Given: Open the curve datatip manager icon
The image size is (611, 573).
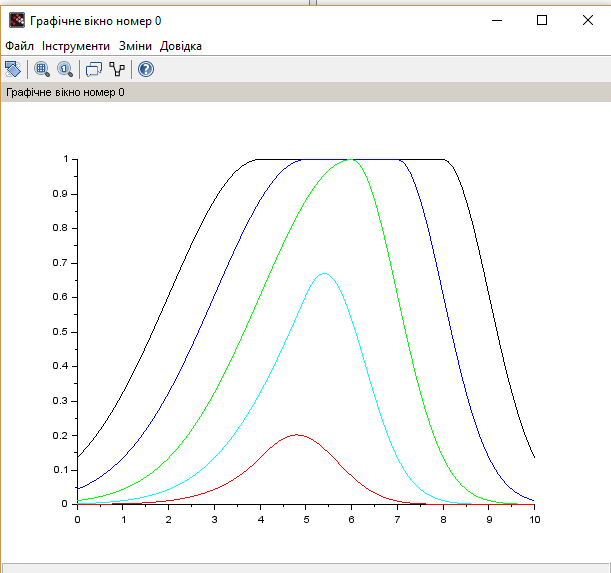Looking at the screenshot, I should (x=118, y=69).
